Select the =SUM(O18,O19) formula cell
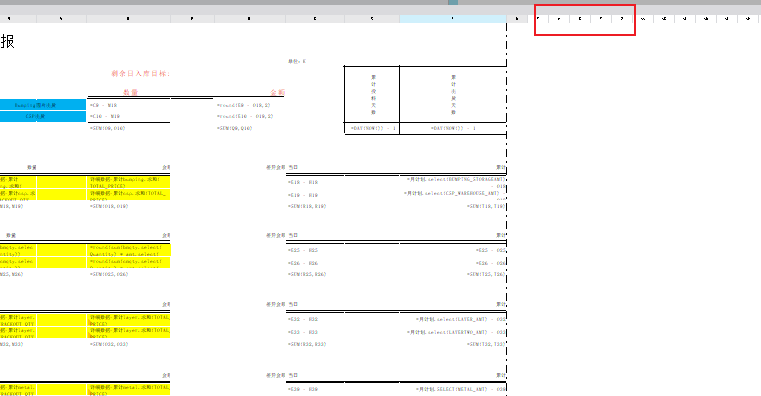 pos(129,206)
